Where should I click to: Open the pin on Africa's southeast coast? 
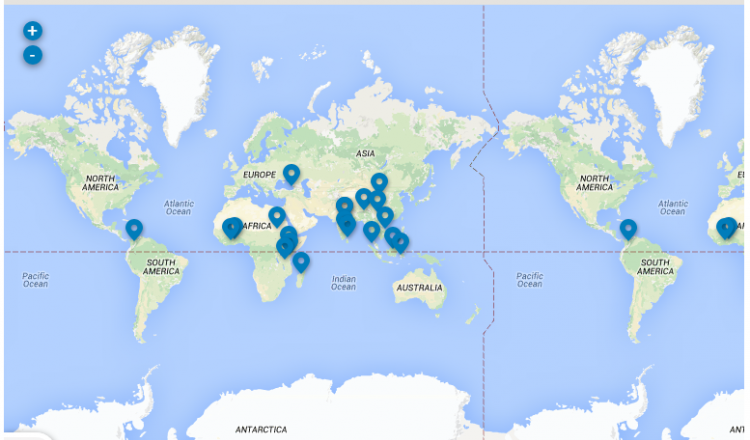[x=301, y=262]
